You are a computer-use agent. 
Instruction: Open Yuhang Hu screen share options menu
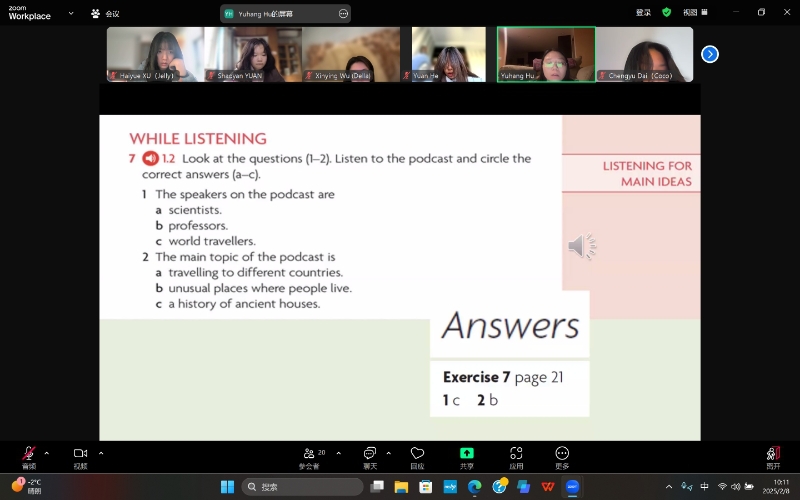pos(344,14)
